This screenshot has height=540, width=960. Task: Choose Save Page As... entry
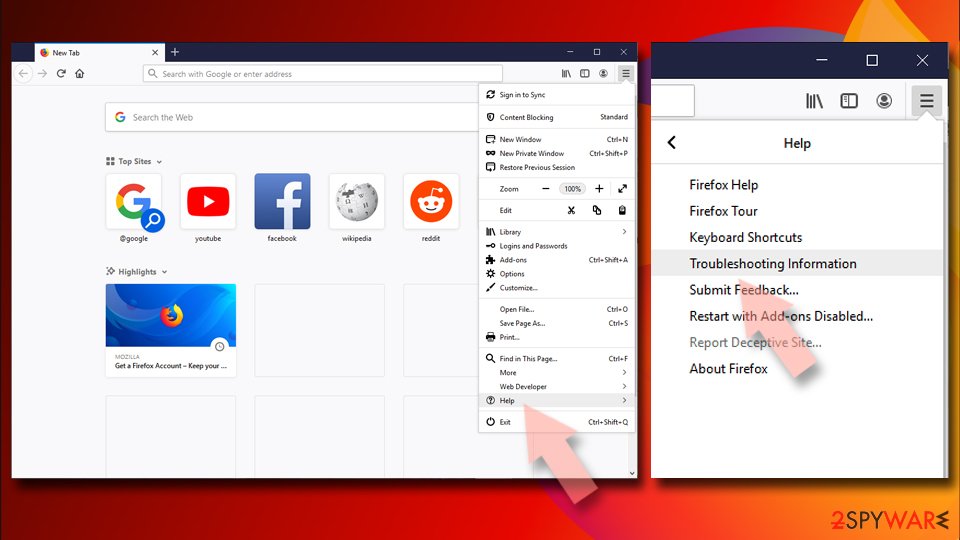pyautogui.click(x=557, y=323)
